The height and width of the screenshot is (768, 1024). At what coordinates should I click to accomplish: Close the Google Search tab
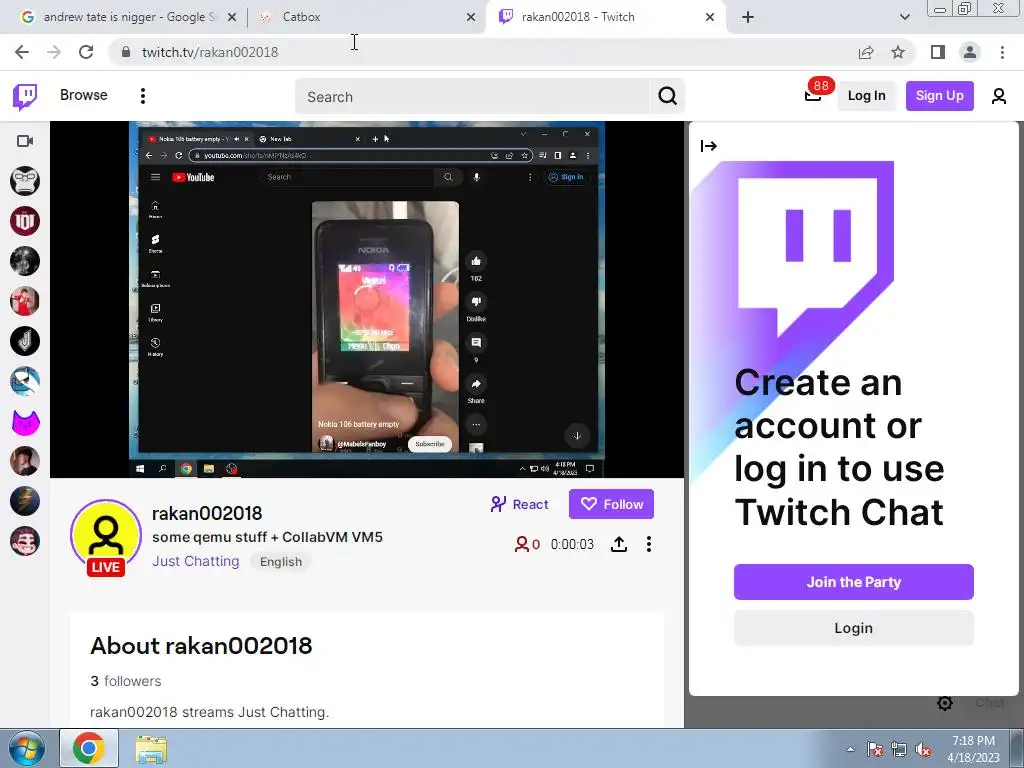[232, 18]
